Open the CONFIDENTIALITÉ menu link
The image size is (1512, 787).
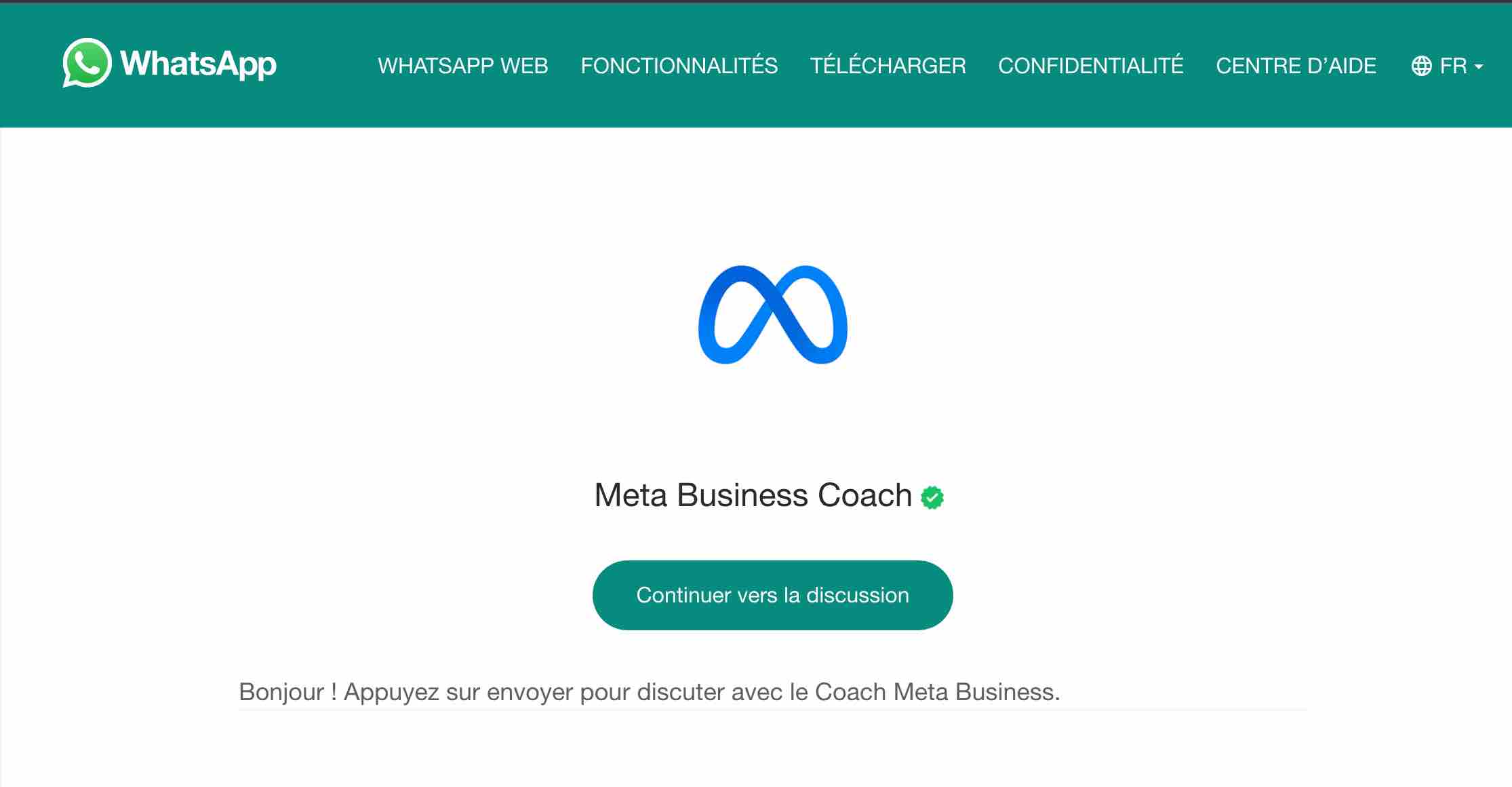click(1090, 66)
